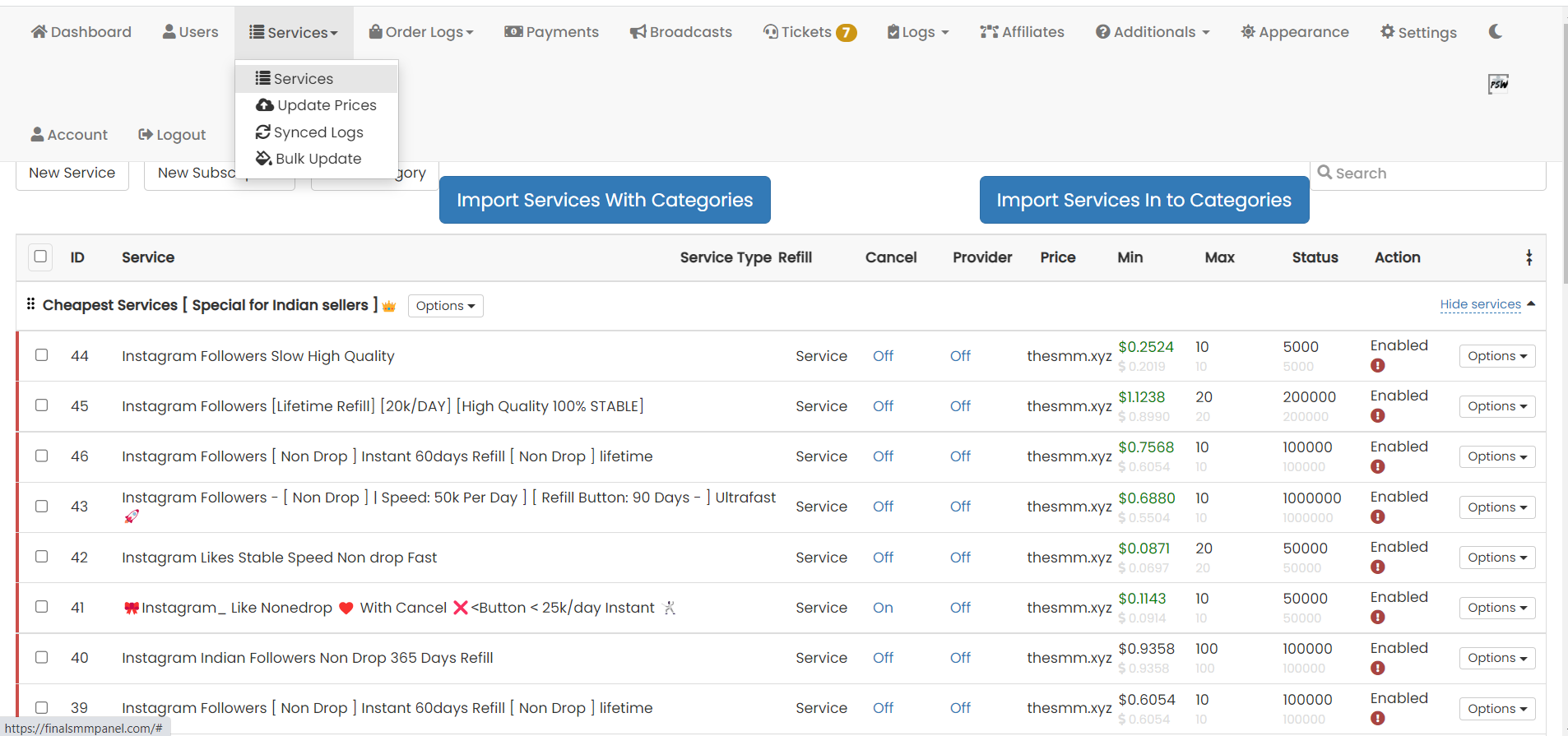This screenshot has width=1568, height=736.
Task: Open Options dropdown for service 43
Action: pyautogui.click(x=1496, y=507)
